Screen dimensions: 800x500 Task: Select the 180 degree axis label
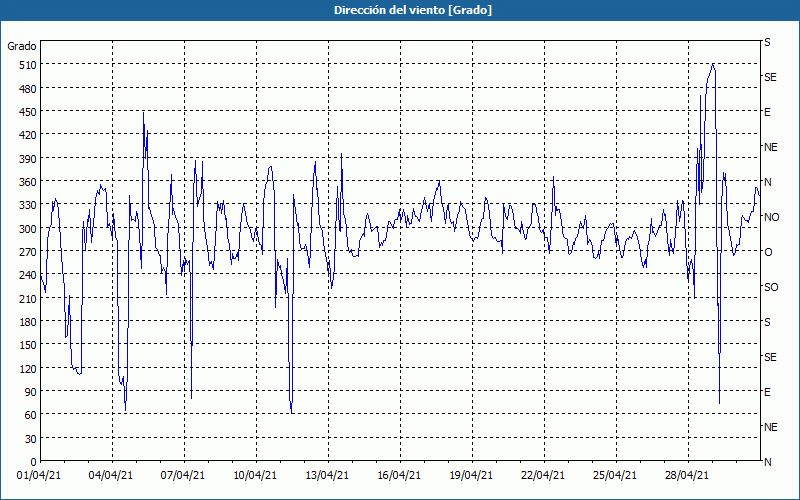(28, 322)
